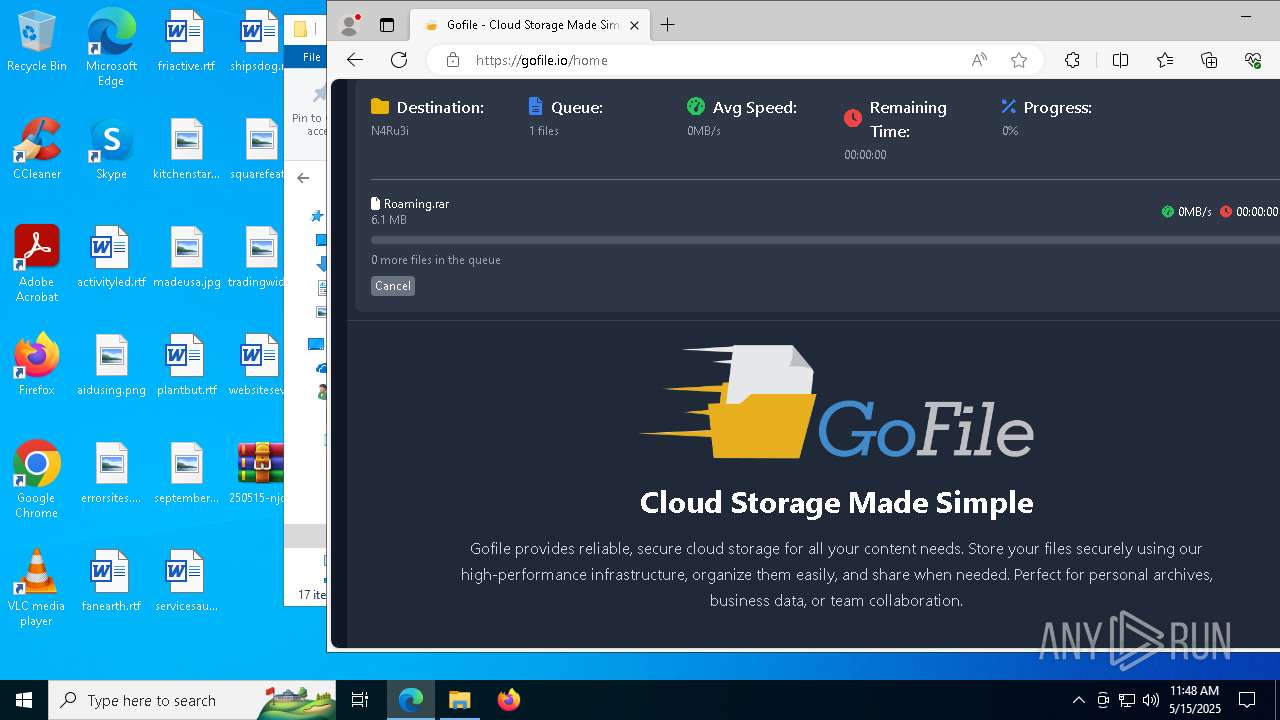Open Edge Extensions menu
1280x720 pixels.
(1072, 60)
